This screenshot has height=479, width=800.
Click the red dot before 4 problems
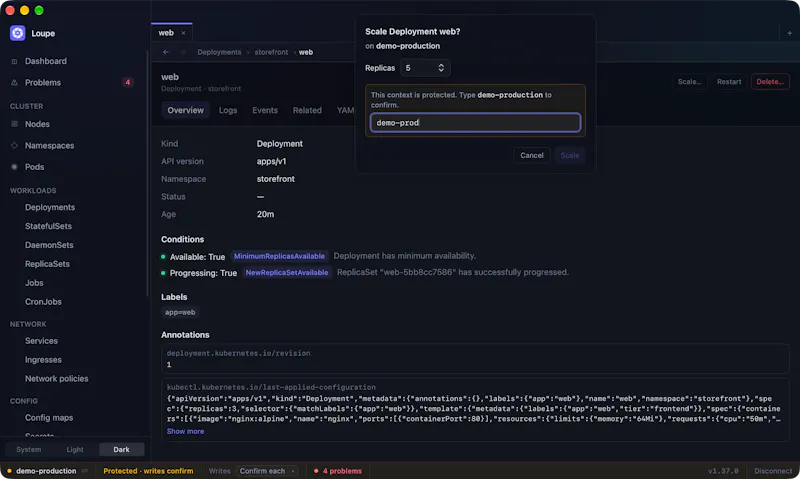click(x=316, y=471)
